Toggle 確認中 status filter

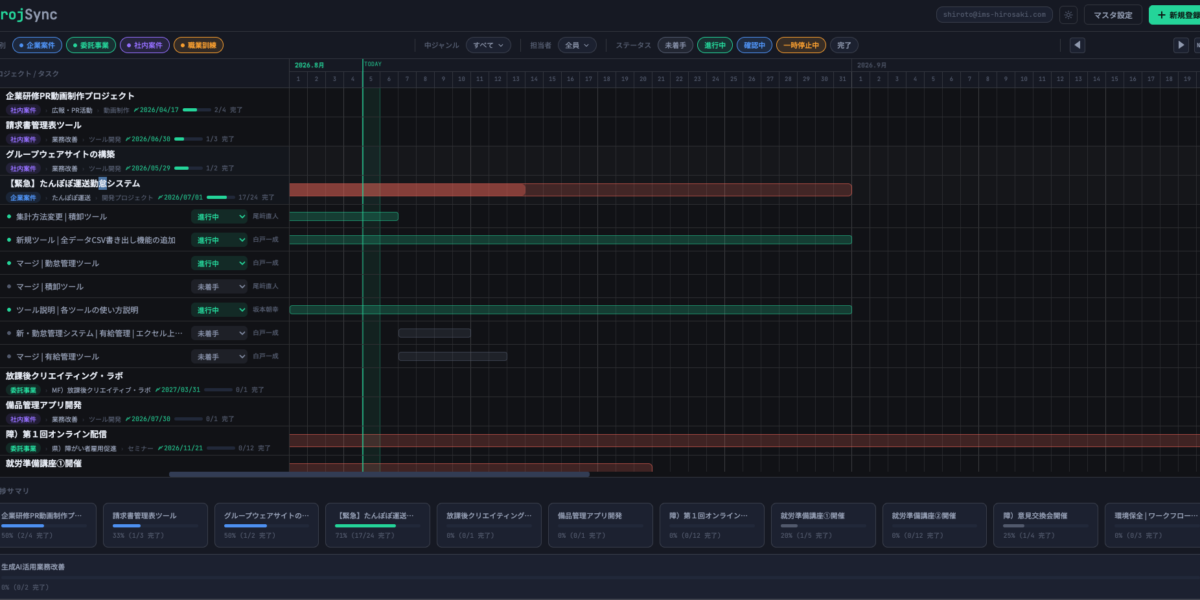[754, 45]
